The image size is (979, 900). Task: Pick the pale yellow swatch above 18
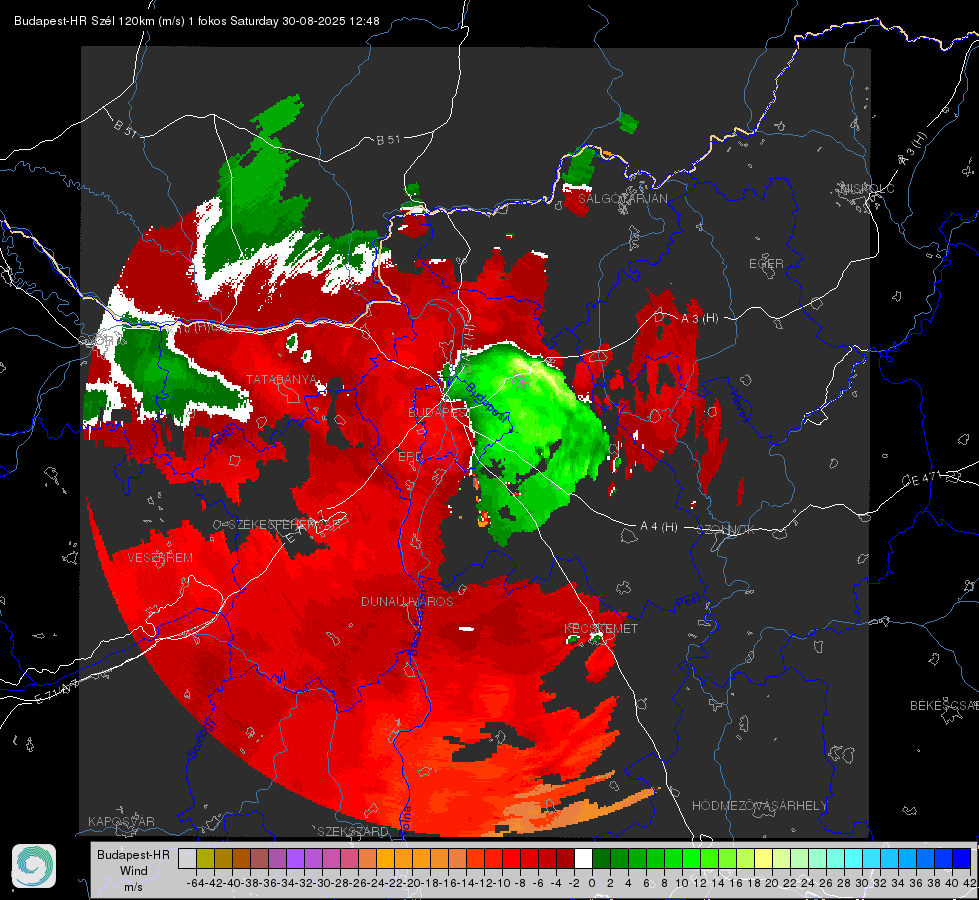[x=763, y=858]
